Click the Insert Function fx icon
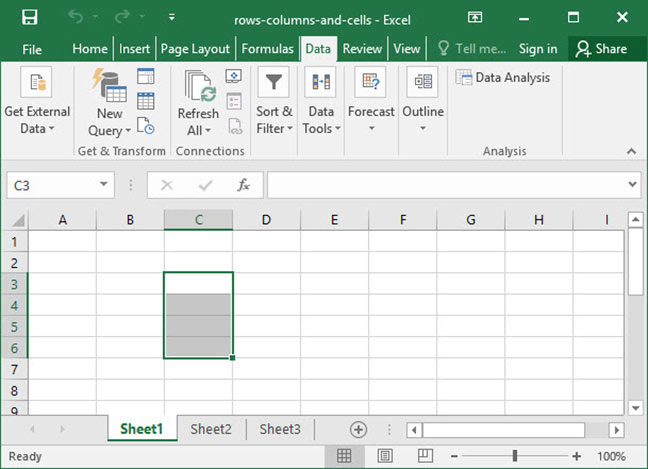The height and width of the screenshot is (469, 648). point(243,185)
